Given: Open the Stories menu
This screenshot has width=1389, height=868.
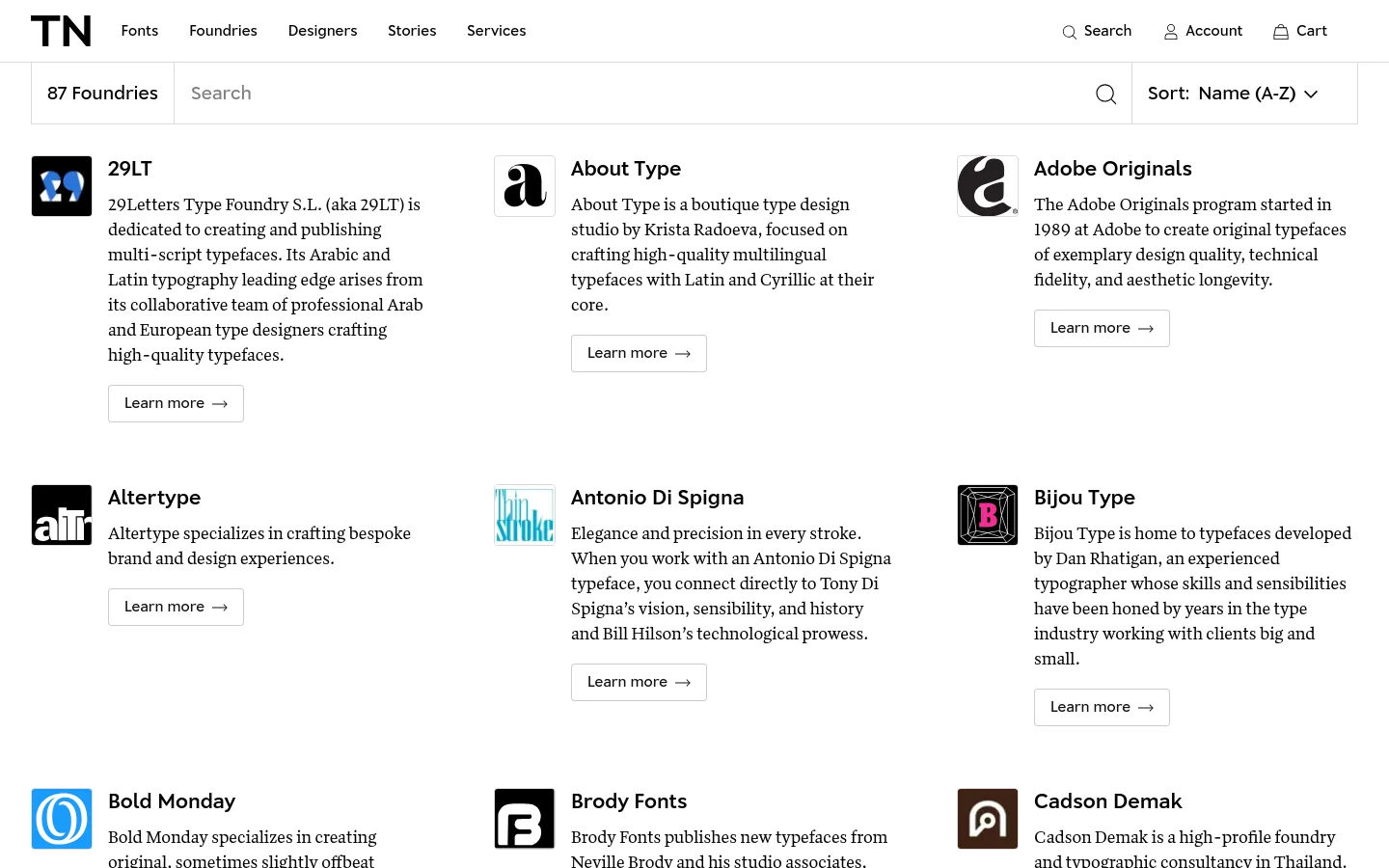Looking at the screenshot, I should click(412, 31).
